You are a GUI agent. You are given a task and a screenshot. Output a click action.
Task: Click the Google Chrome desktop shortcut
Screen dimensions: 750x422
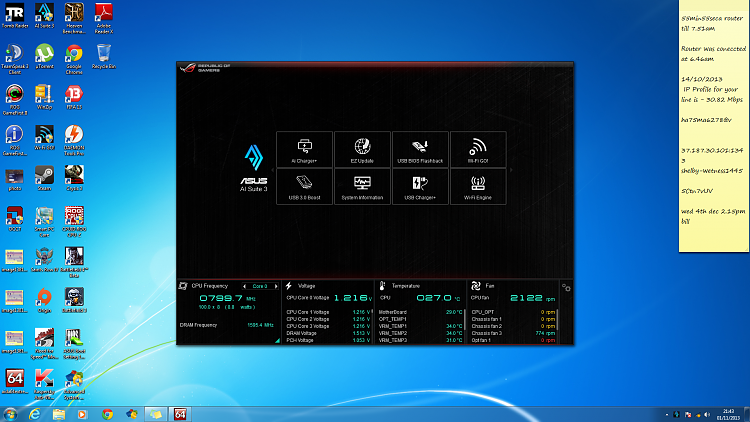[74, 59]
